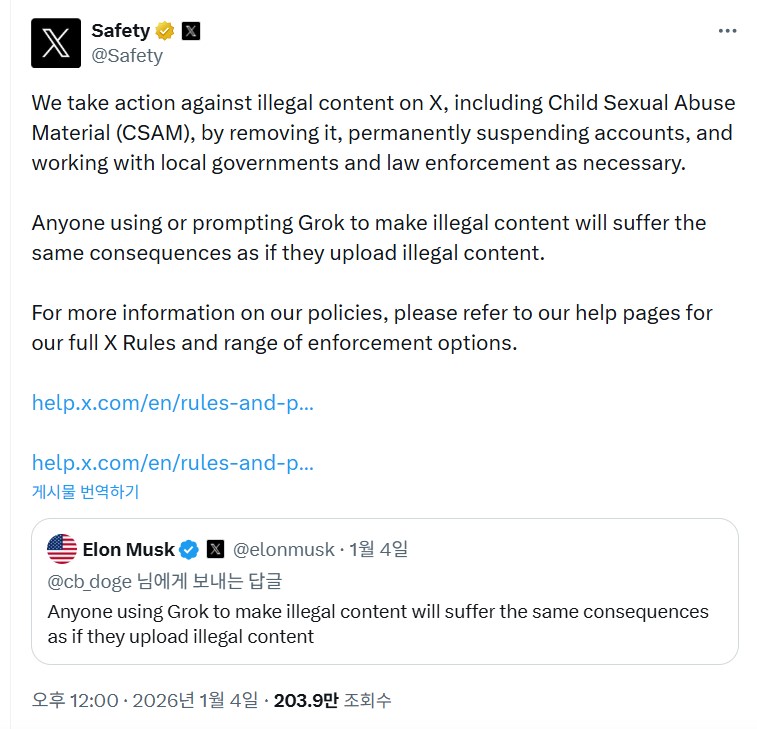Click the Safety account X logo avatar
Screen dimensions: 757x729
pyautogui.click(x=56, y=43)
